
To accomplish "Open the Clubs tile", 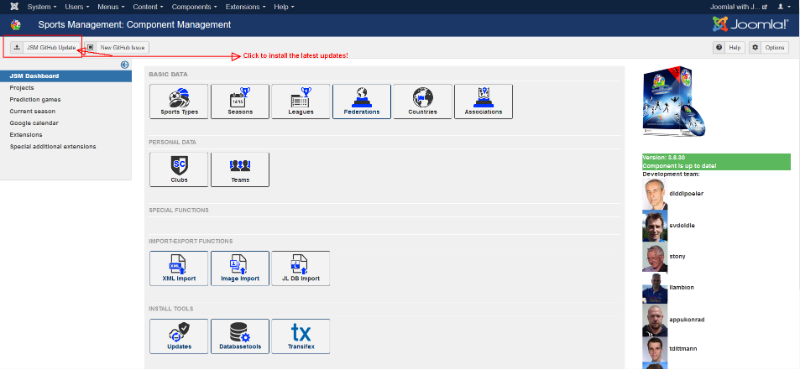I will pos(179,169).
